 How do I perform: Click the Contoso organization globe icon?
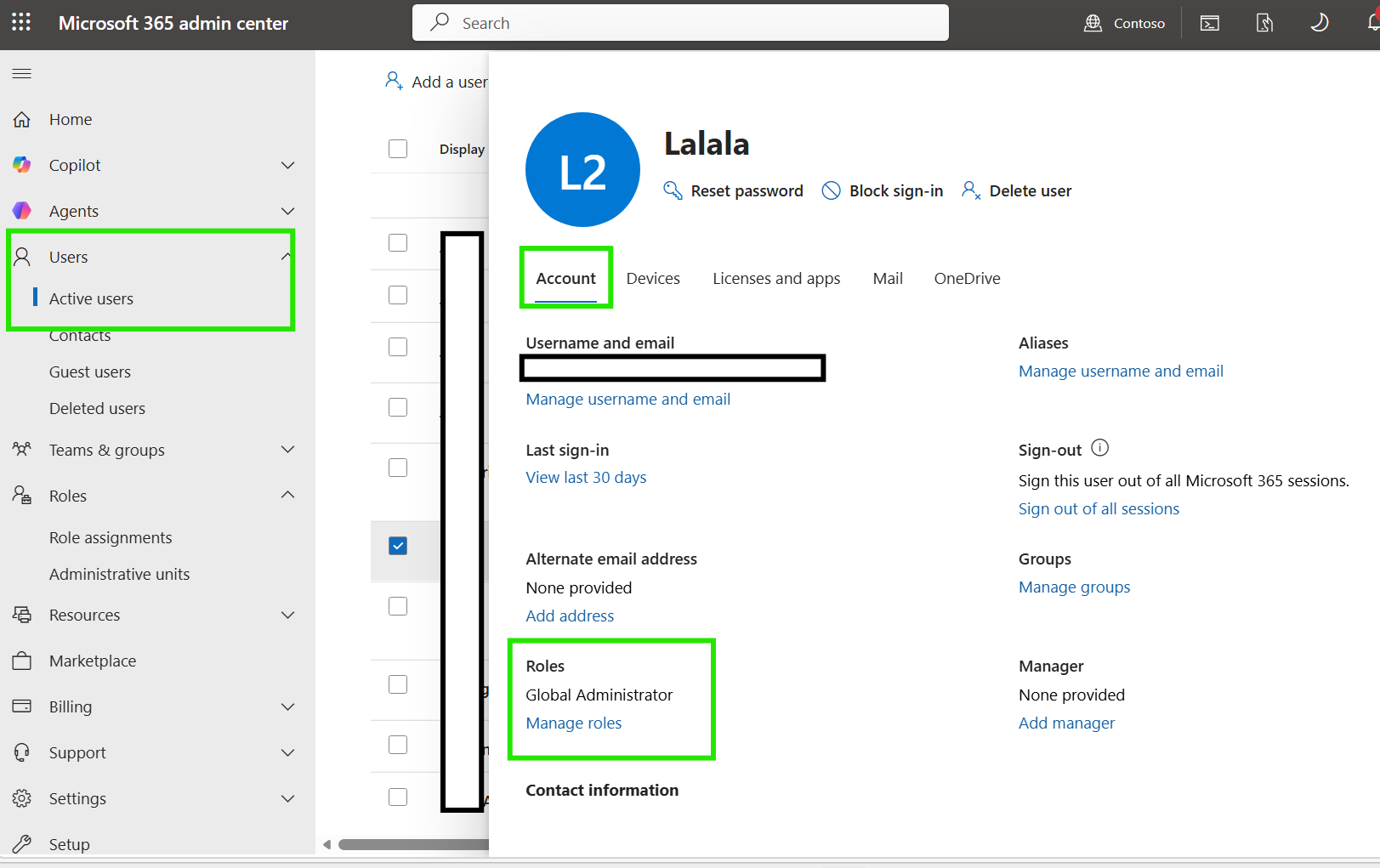coord(1093,24)
